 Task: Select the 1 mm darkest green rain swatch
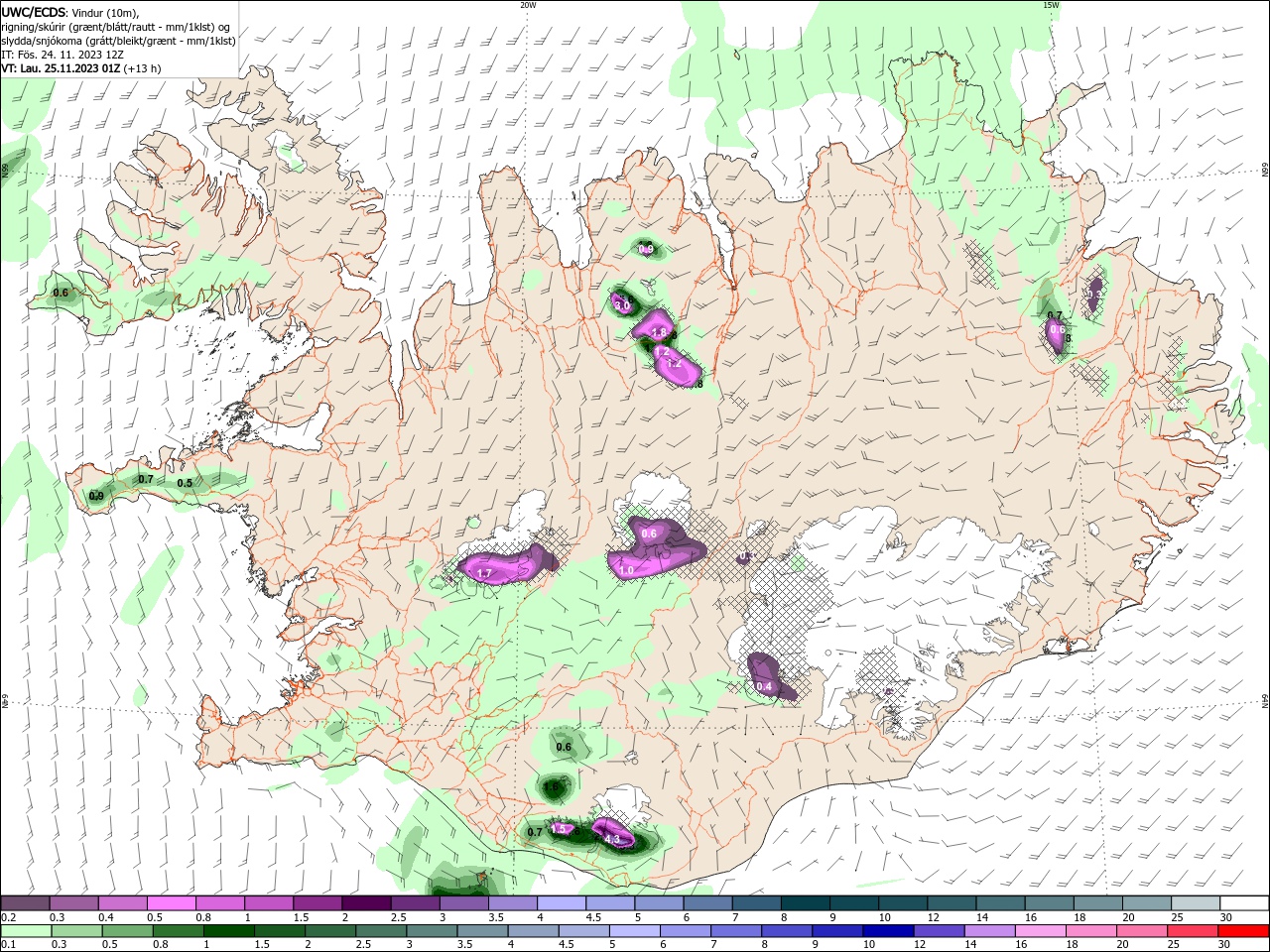tap(228, 932)
